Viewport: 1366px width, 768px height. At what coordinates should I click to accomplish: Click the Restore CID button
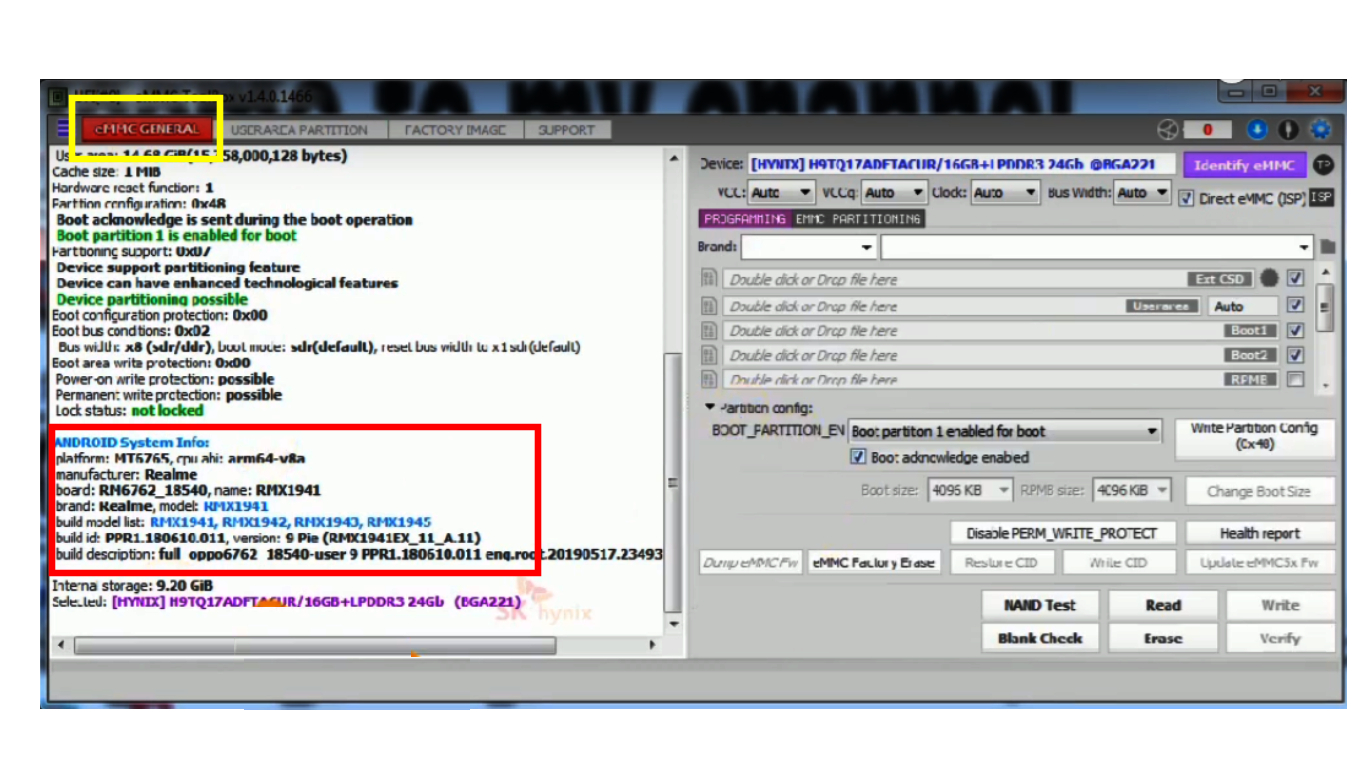[x=1001, y=563]
